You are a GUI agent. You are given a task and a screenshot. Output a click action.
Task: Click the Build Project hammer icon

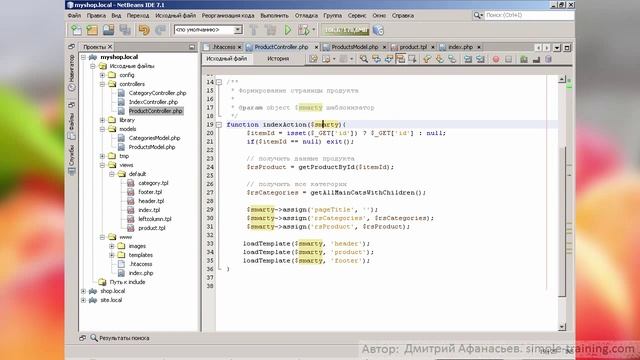[253, 30]
